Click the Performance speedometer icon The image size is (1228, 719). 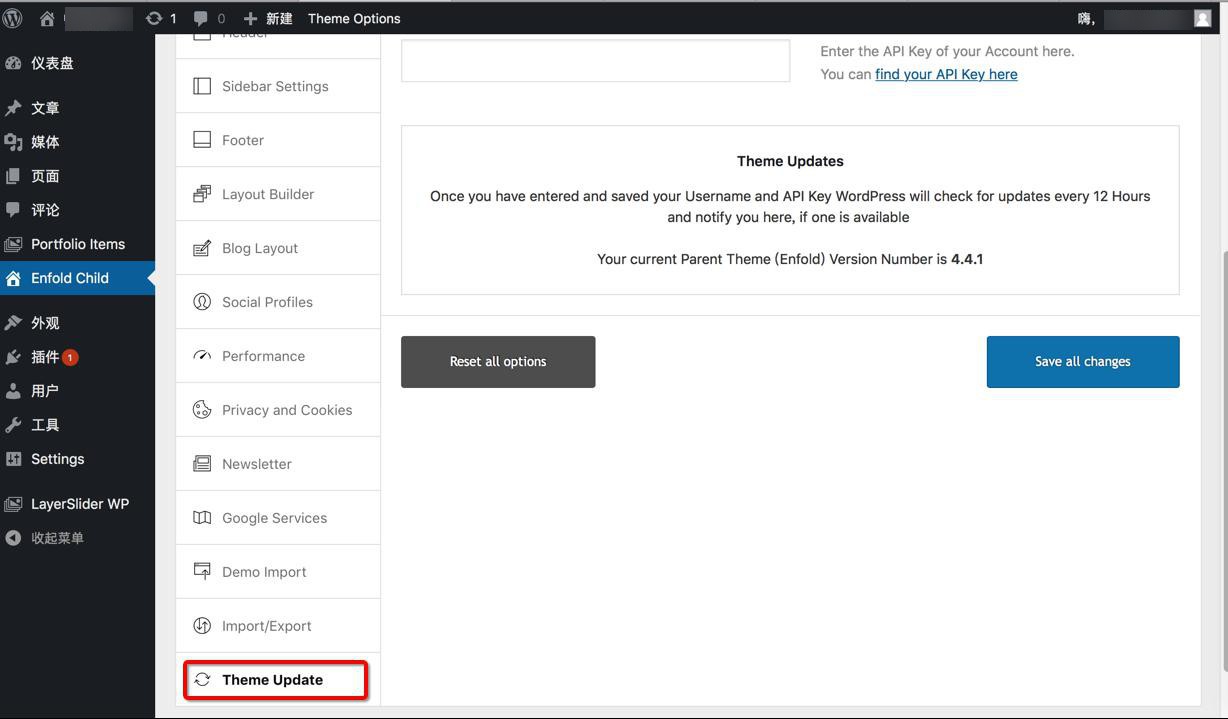pyautogui.click(x=202, y=356)
